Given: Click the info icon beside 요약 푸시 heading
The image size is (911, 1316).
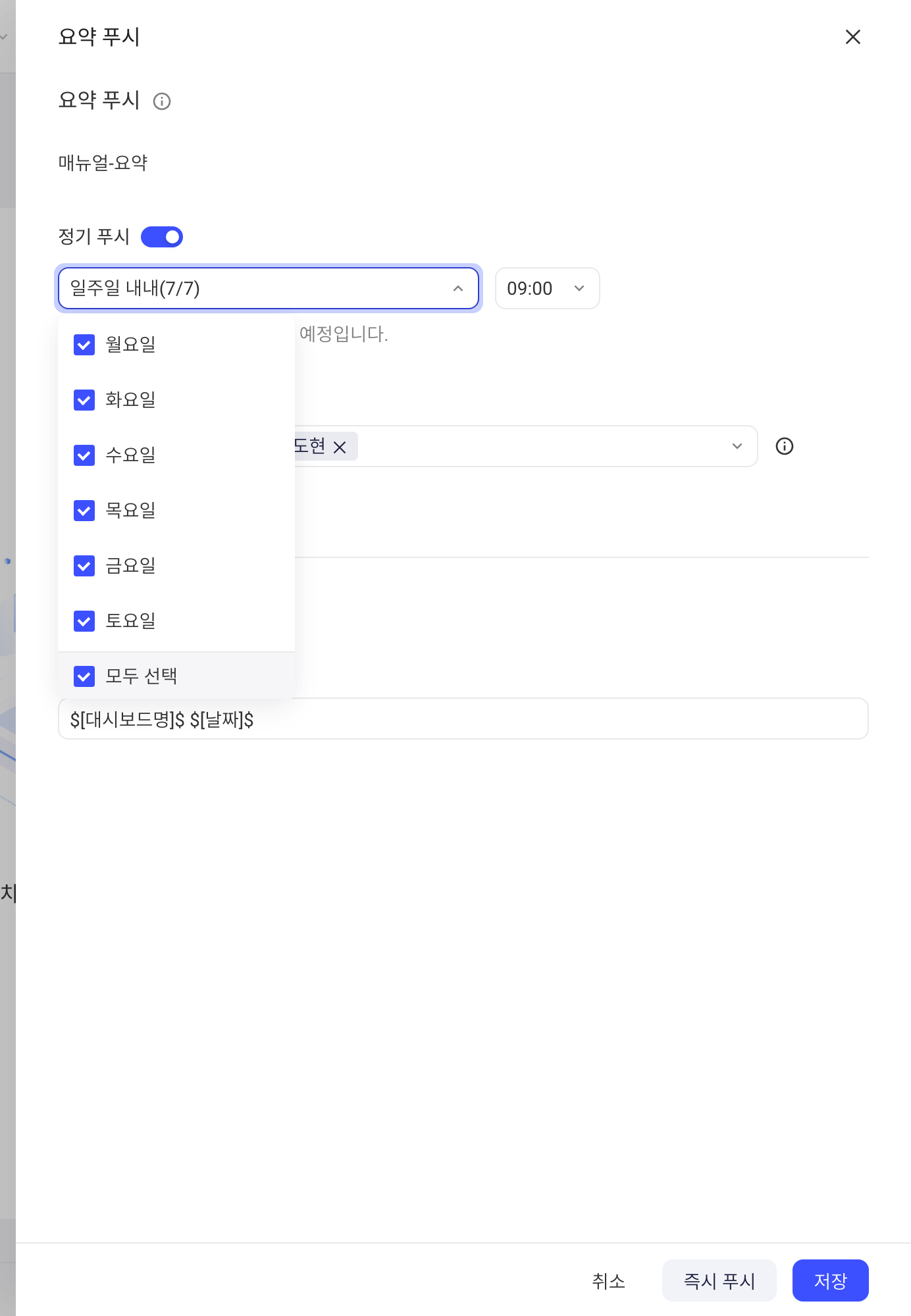Looking at the screenshot, I should [x=162, y=101].
